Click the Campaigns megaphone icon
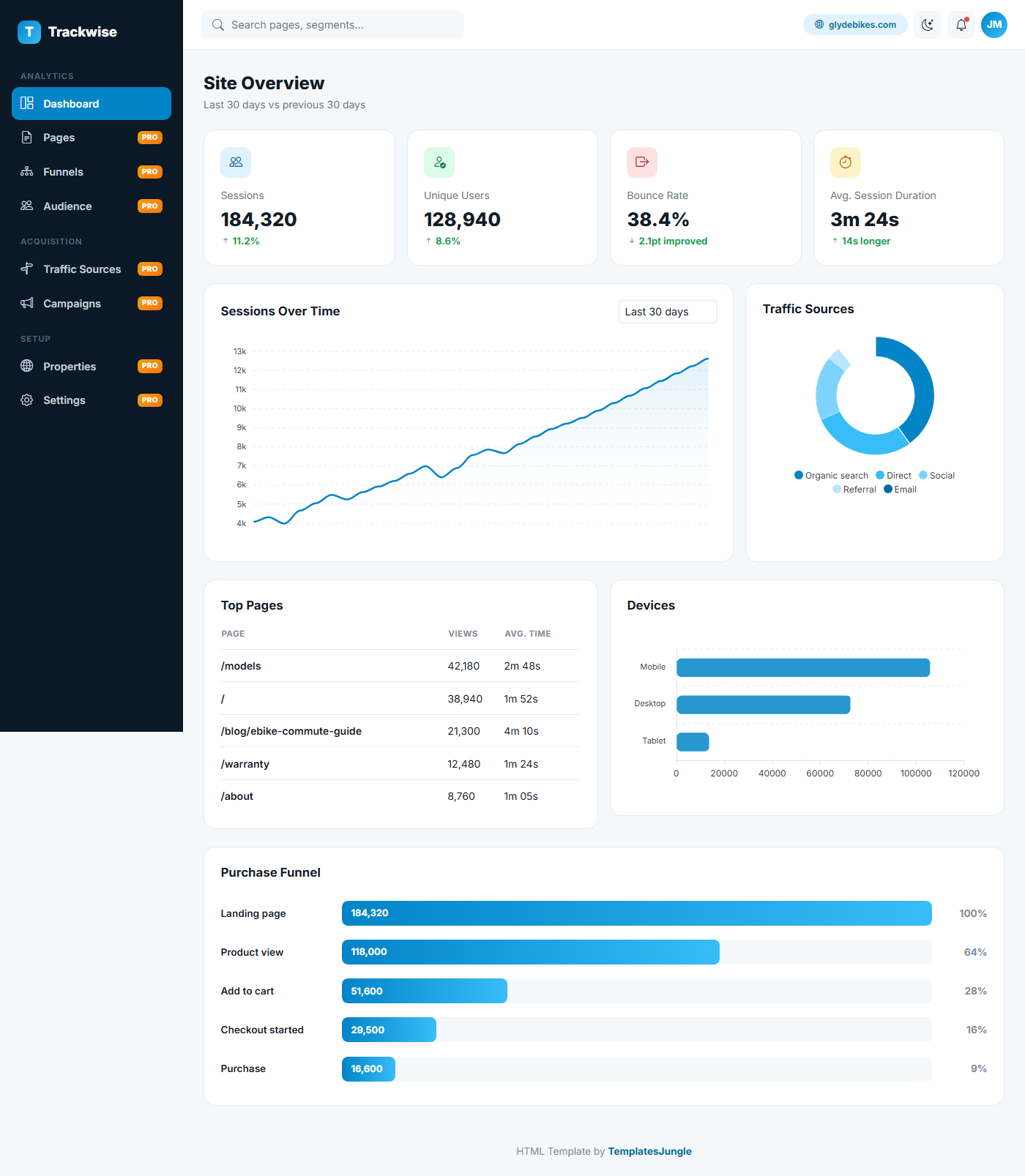 point(27,303)
